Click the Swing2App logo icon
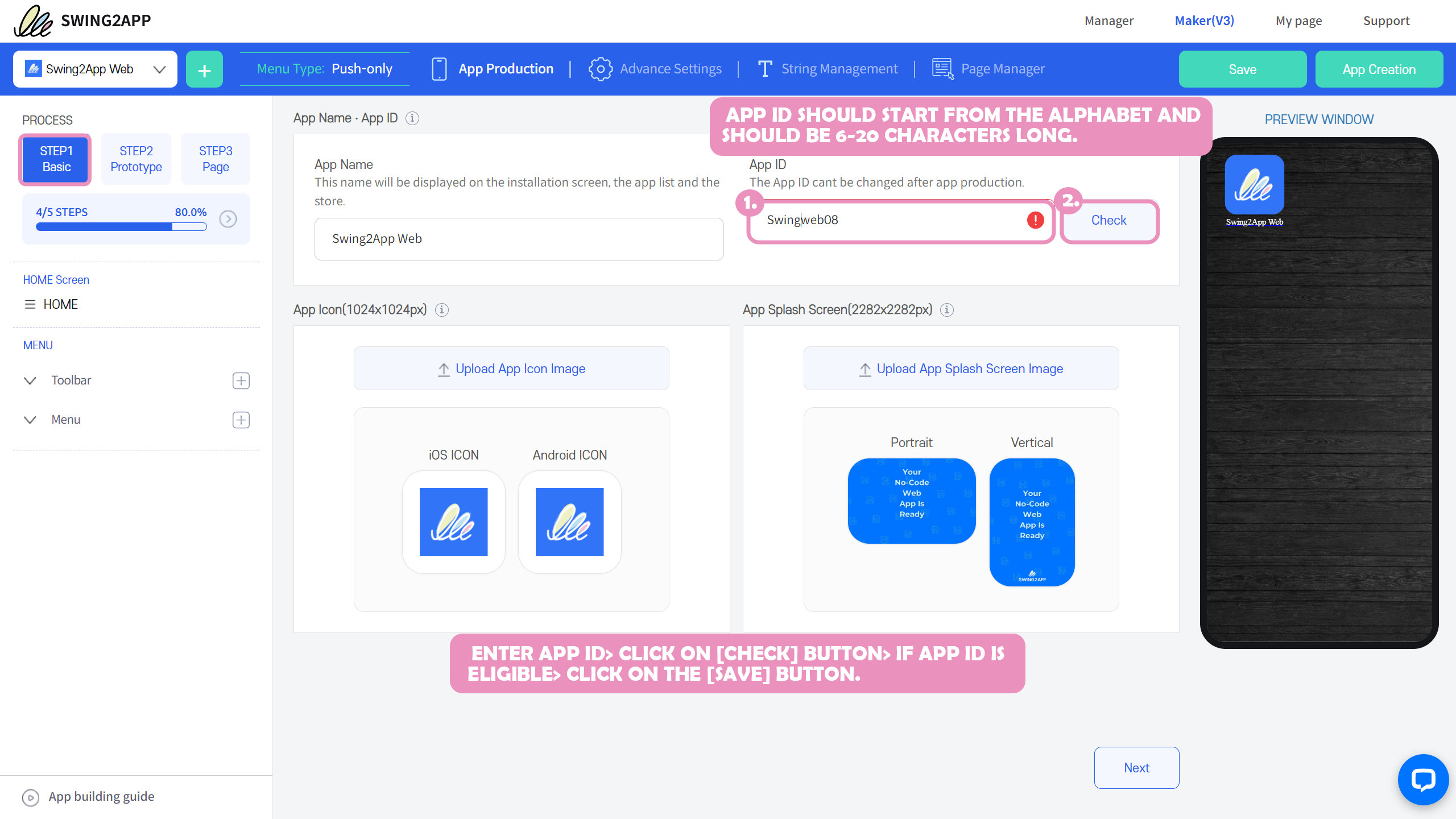 point(33,21)
